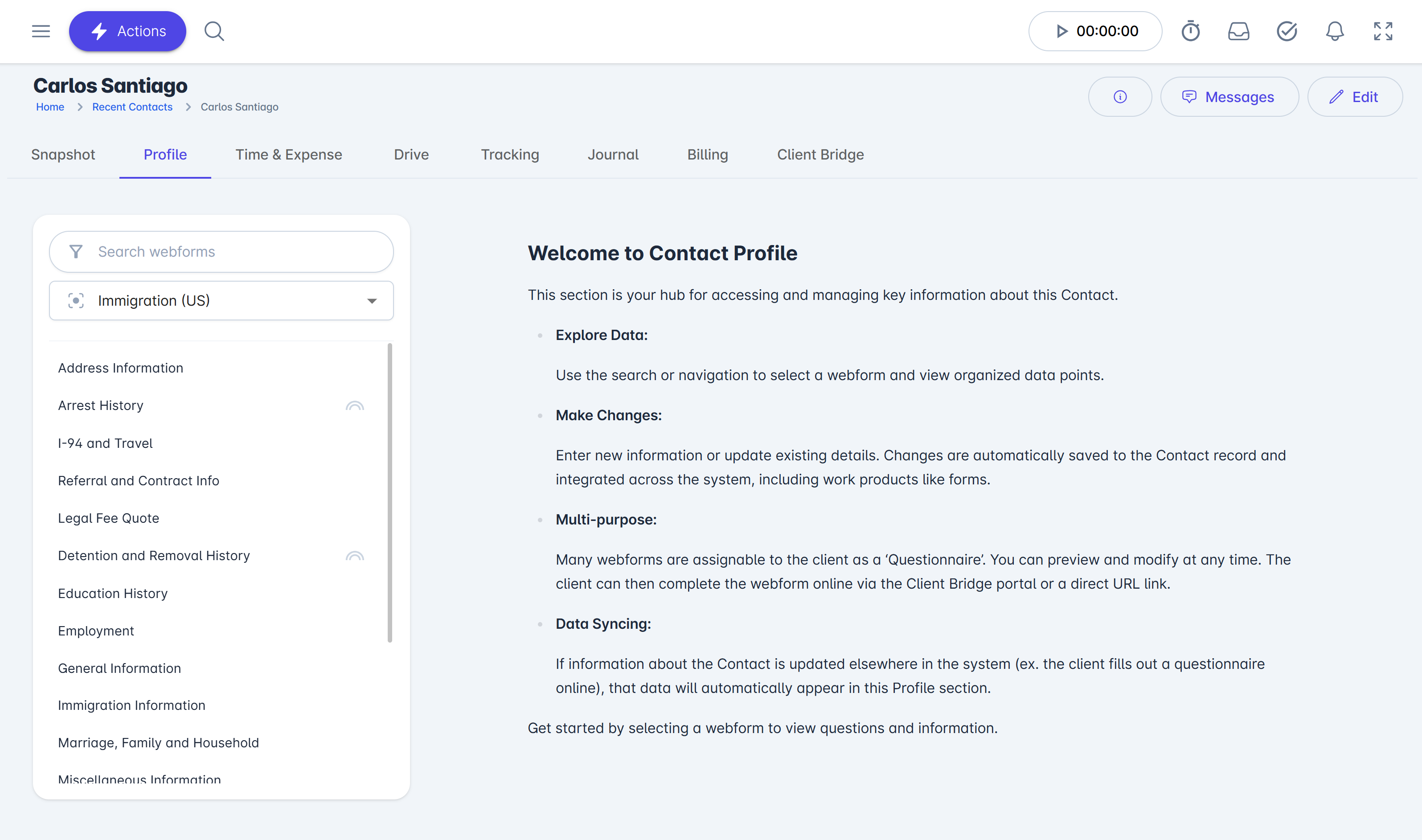Screen dimensions: 1422x840
Task: Click the contact info icon button
Action: pyautogui.click(x=1120, y=97)
